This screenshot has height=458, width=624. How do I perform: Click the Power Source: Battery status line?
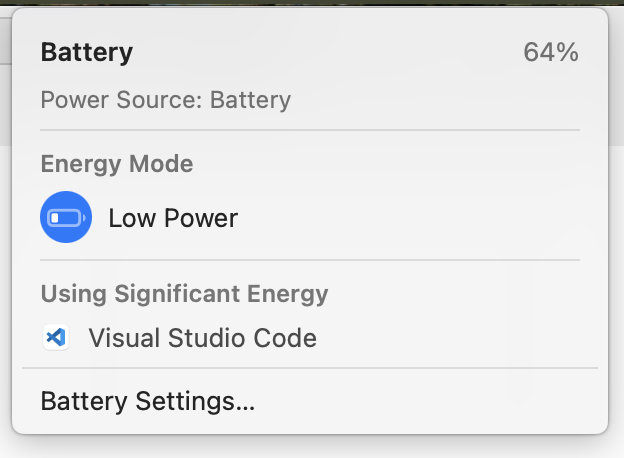coord(166,100)
